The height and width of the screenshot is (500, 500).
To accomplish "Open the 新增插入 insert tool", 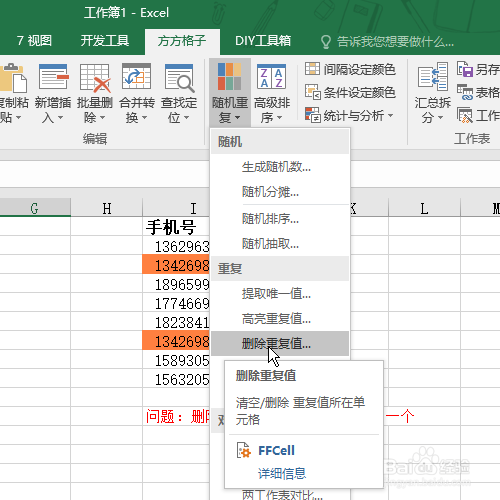I will coord(53,93).
